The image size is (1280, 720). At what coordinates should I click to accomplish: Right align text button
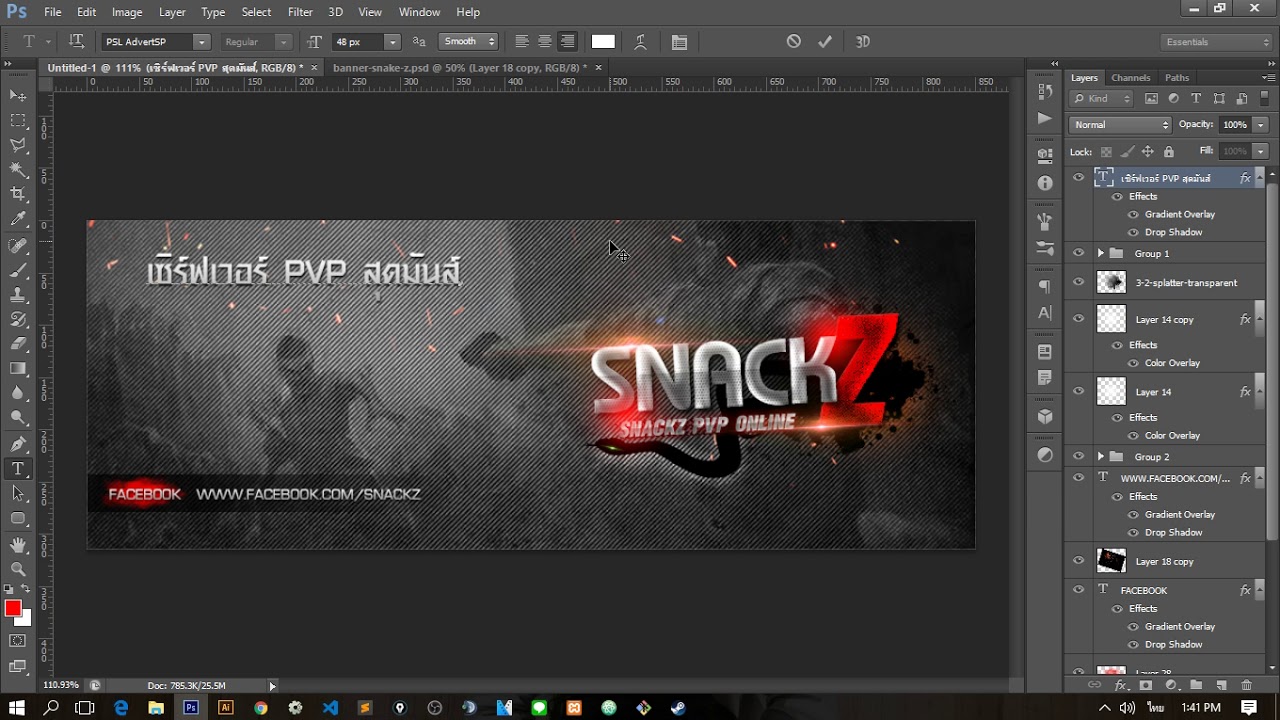(x=567, y=42)
